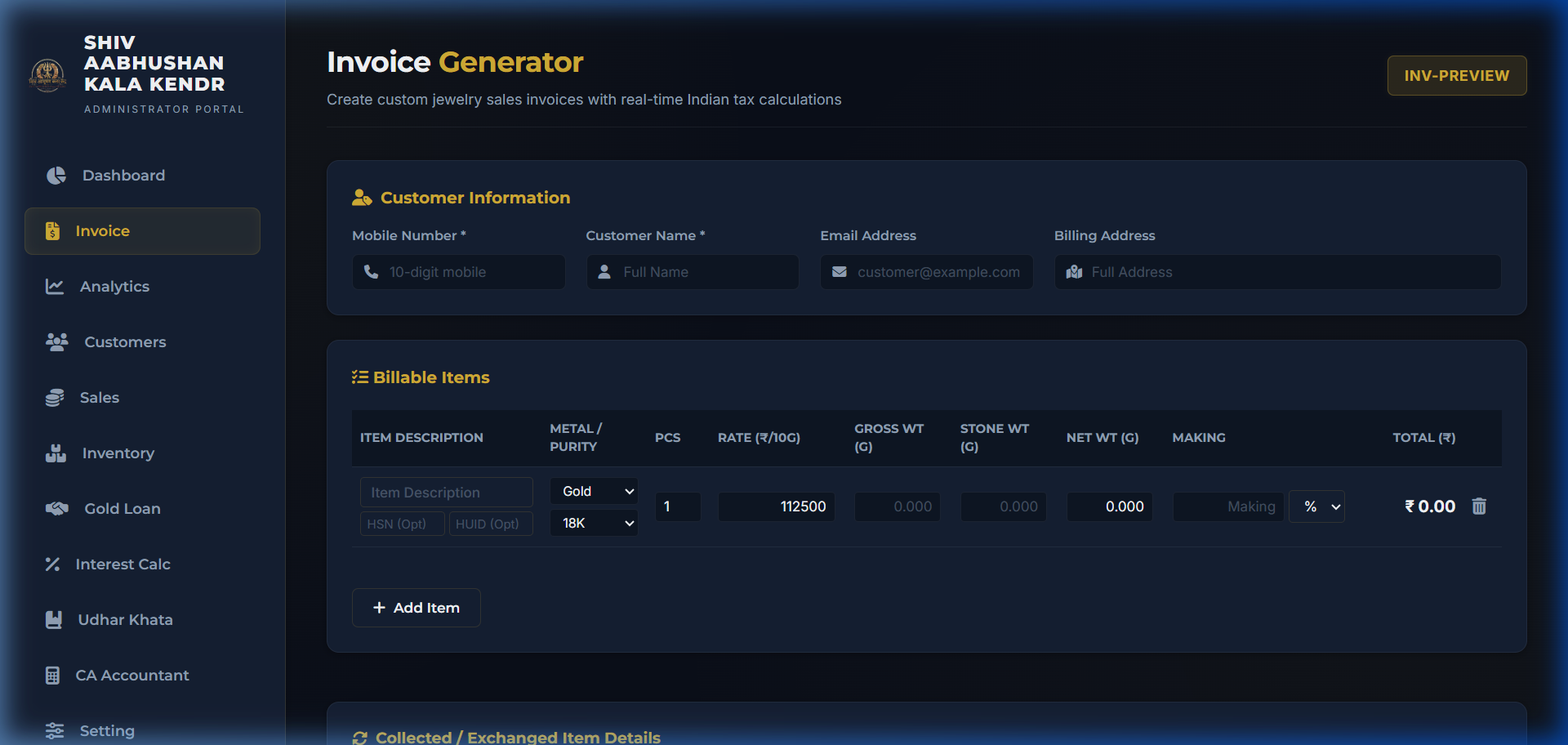
Task: Focus the Gross WT weight field
Action: 898,506
